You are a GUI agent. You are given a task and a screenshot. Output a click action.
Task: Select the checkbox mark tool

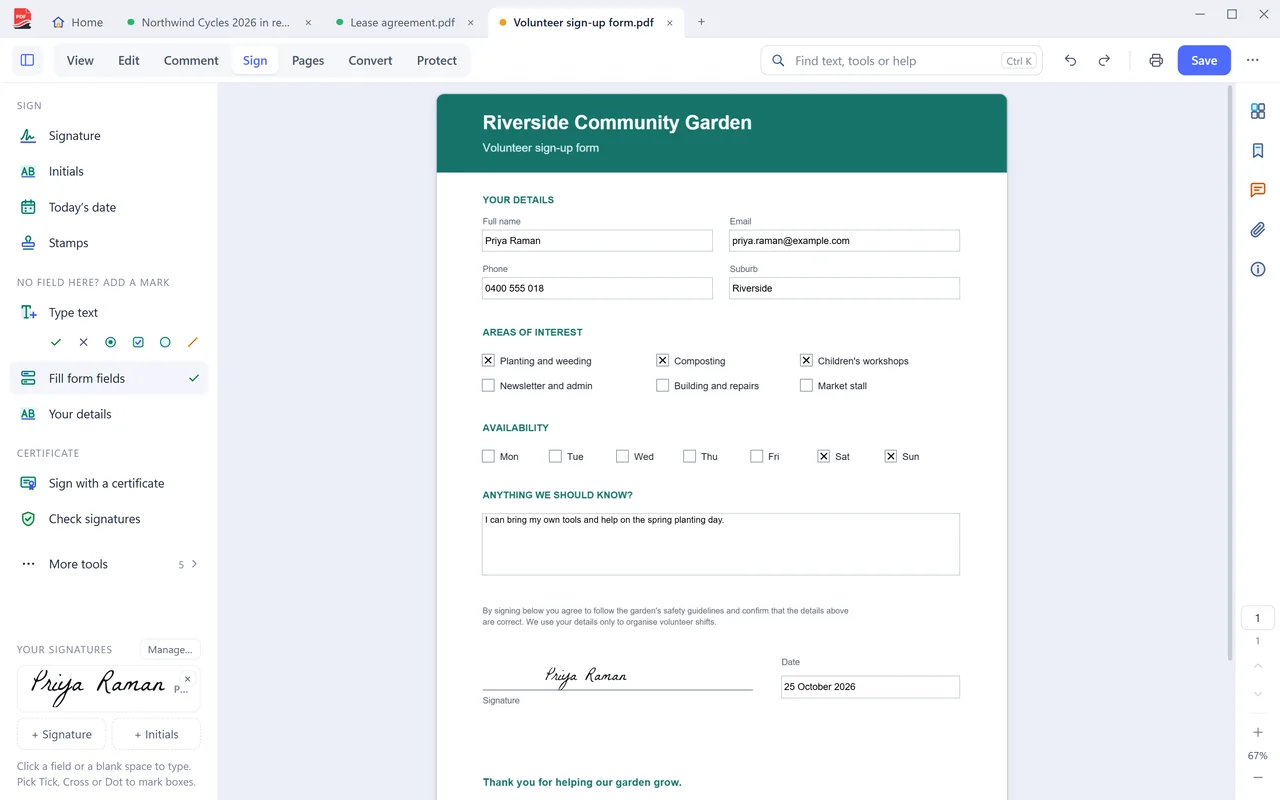coord(138,342)
